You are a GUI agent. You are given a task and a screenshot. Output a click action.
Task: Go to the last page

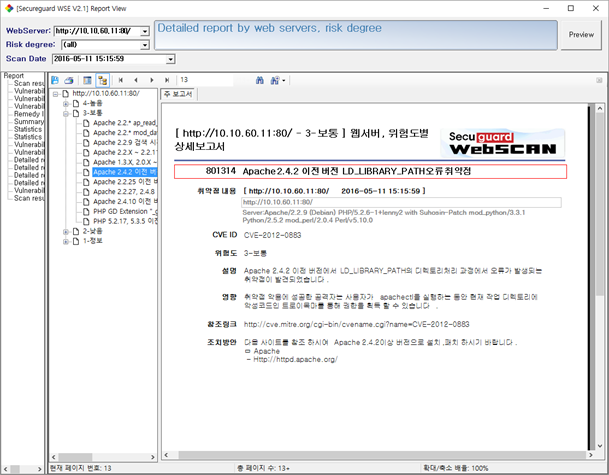click(167, 80)
